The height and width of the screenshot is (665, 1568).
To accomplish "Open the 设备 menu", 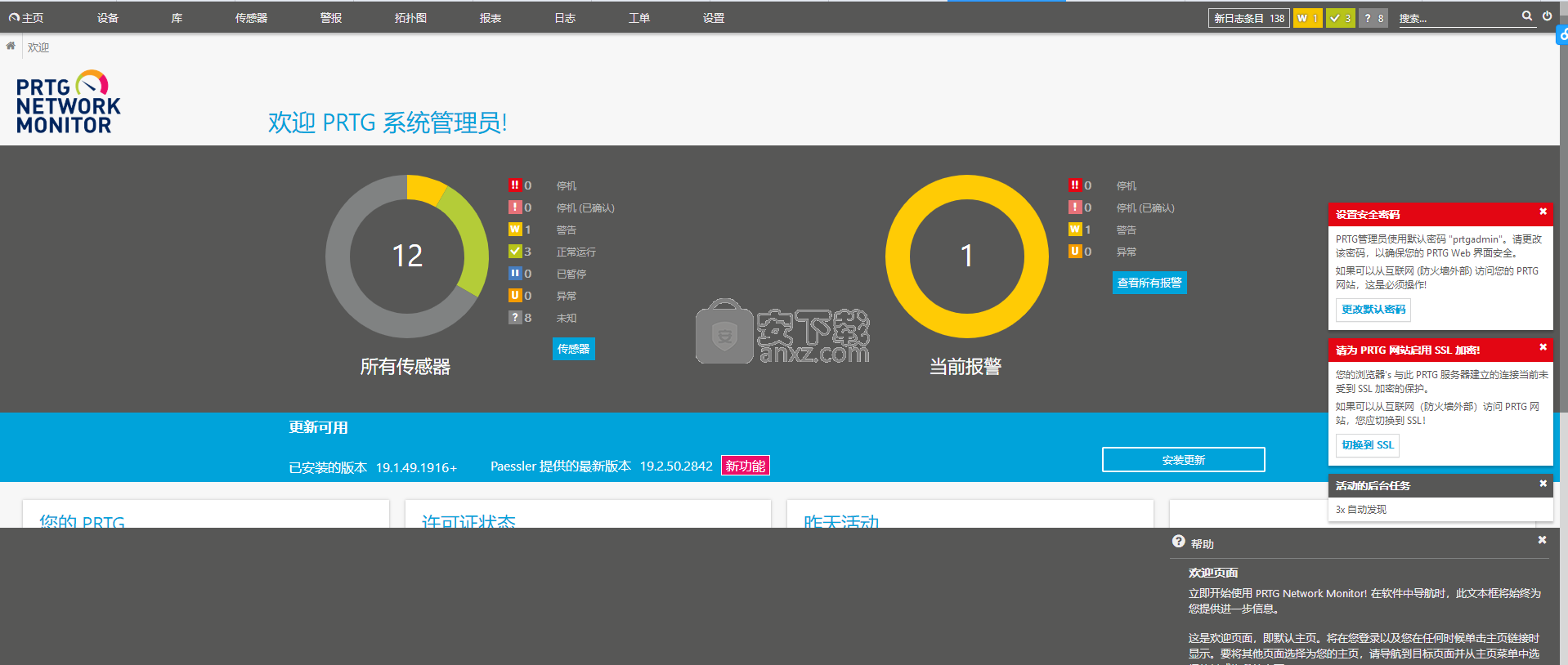I will click(108, 18).
